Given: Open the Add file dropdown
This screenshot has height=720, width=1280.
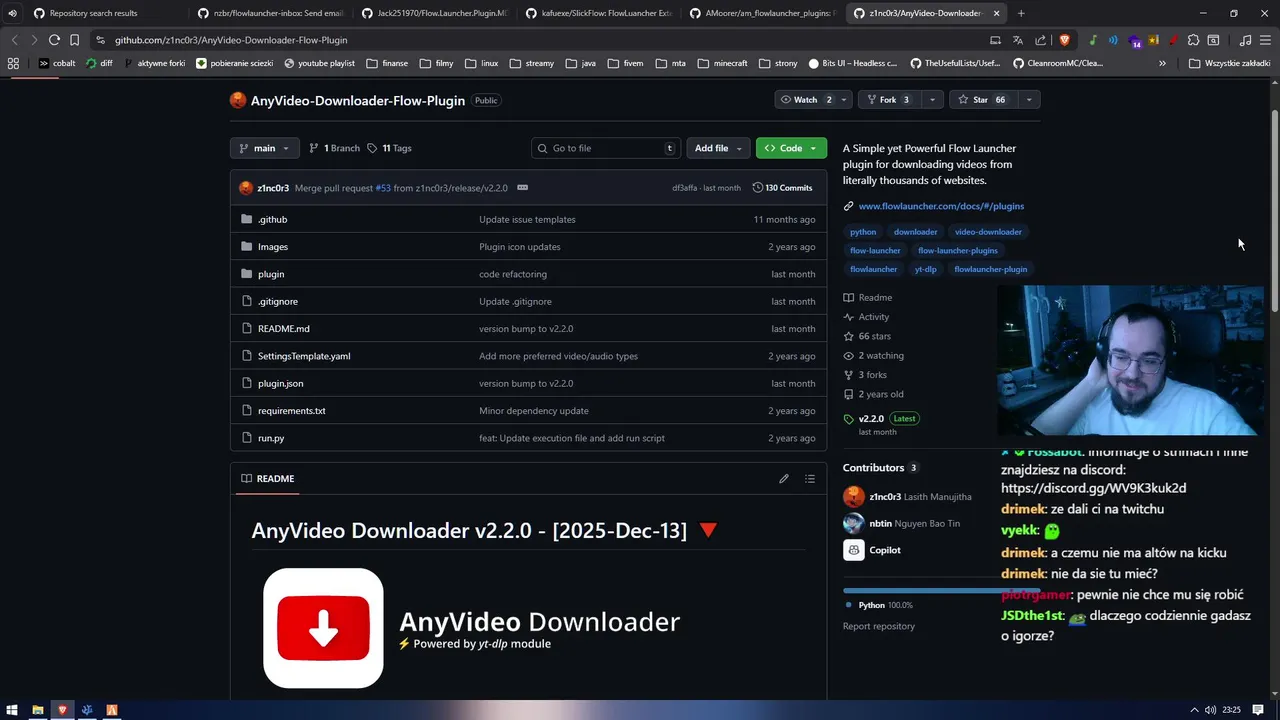Looking at the screenshot, I should click(718, 148).
